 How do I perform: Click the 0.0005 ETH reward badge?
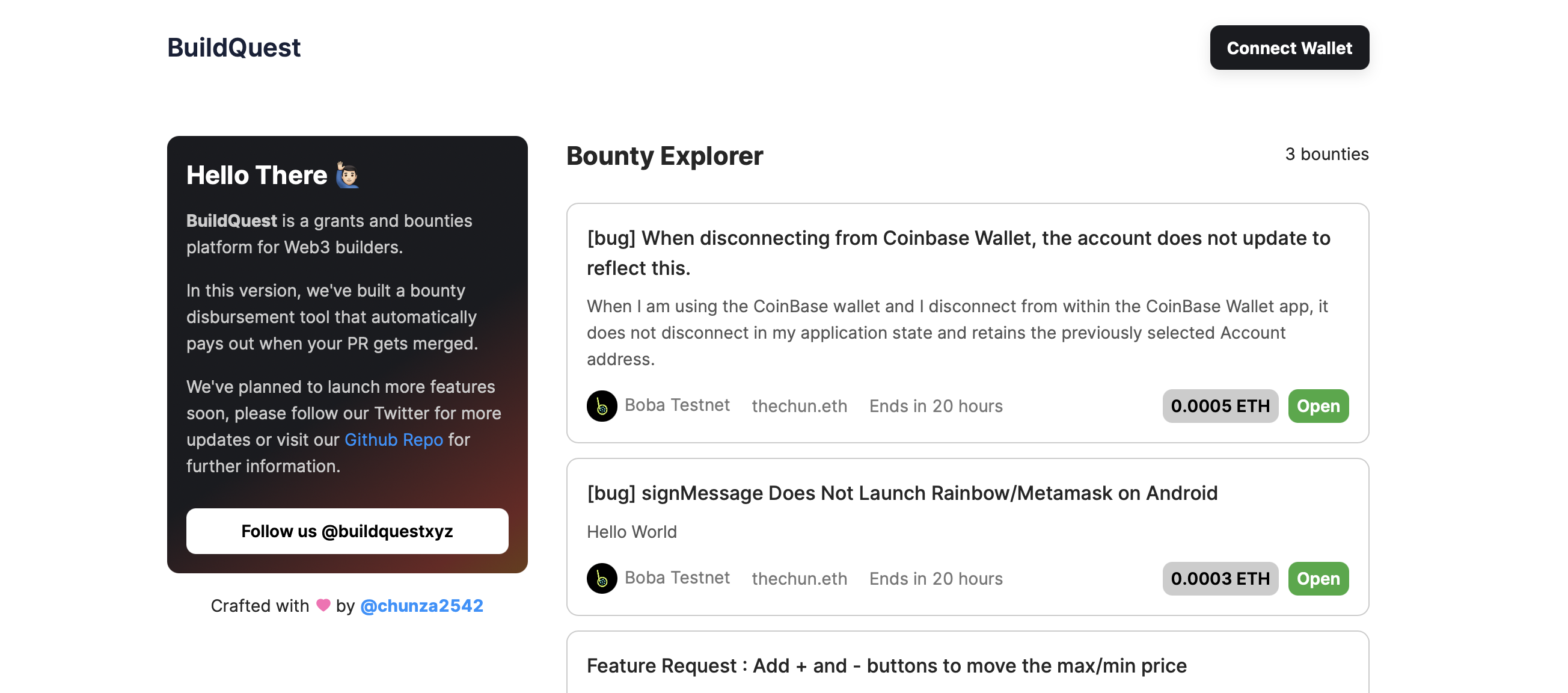[1219, 405]
